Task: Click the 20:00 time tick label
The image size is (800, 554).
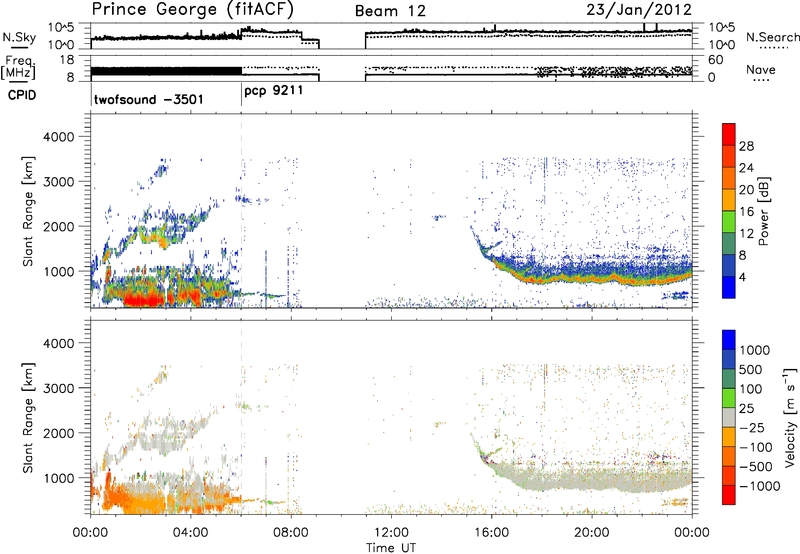Action: tap(591, 533)
